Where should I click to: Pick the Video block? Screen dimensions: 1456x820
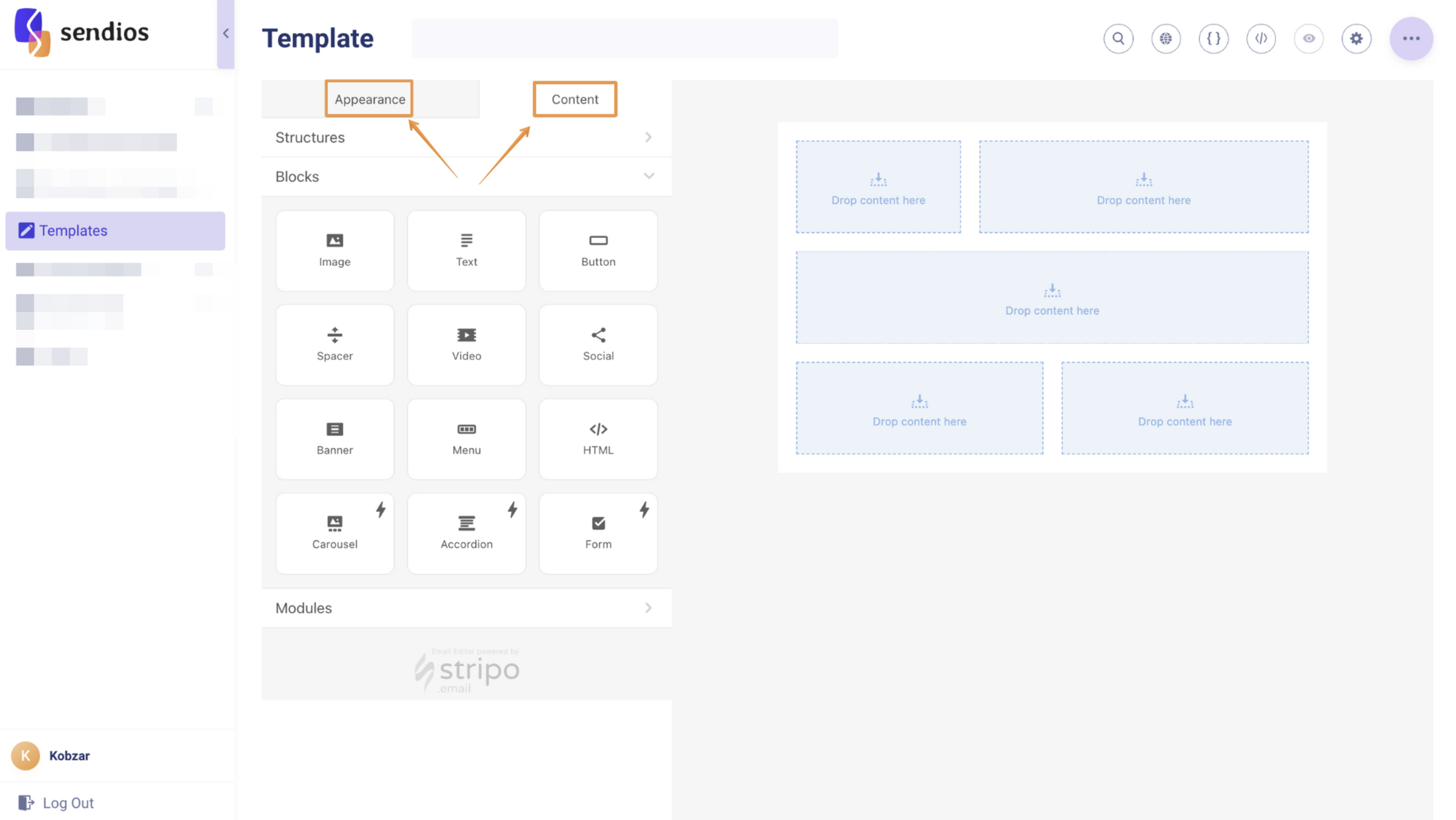(x=466, y=344)
